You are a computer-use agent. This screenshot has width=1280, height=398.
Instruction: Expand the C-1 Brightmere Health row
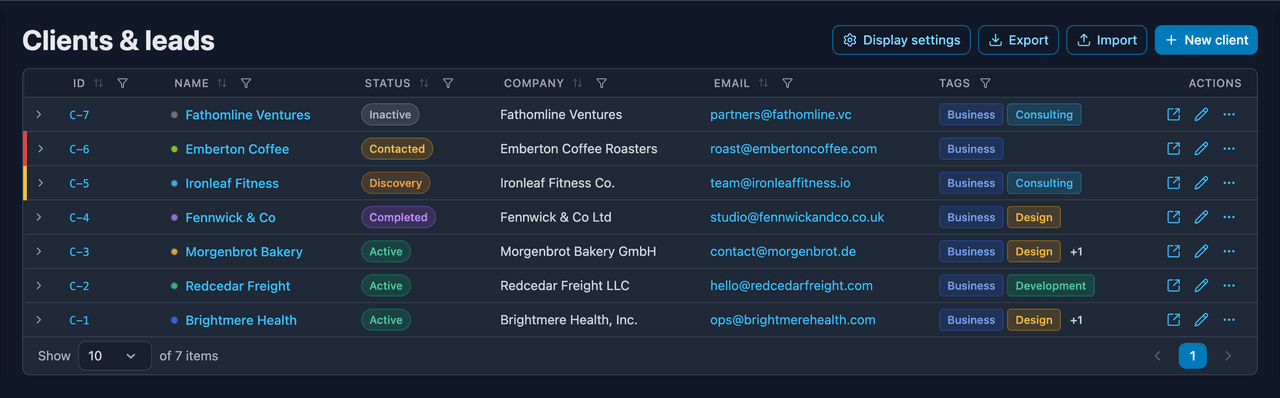click(39, 320)
